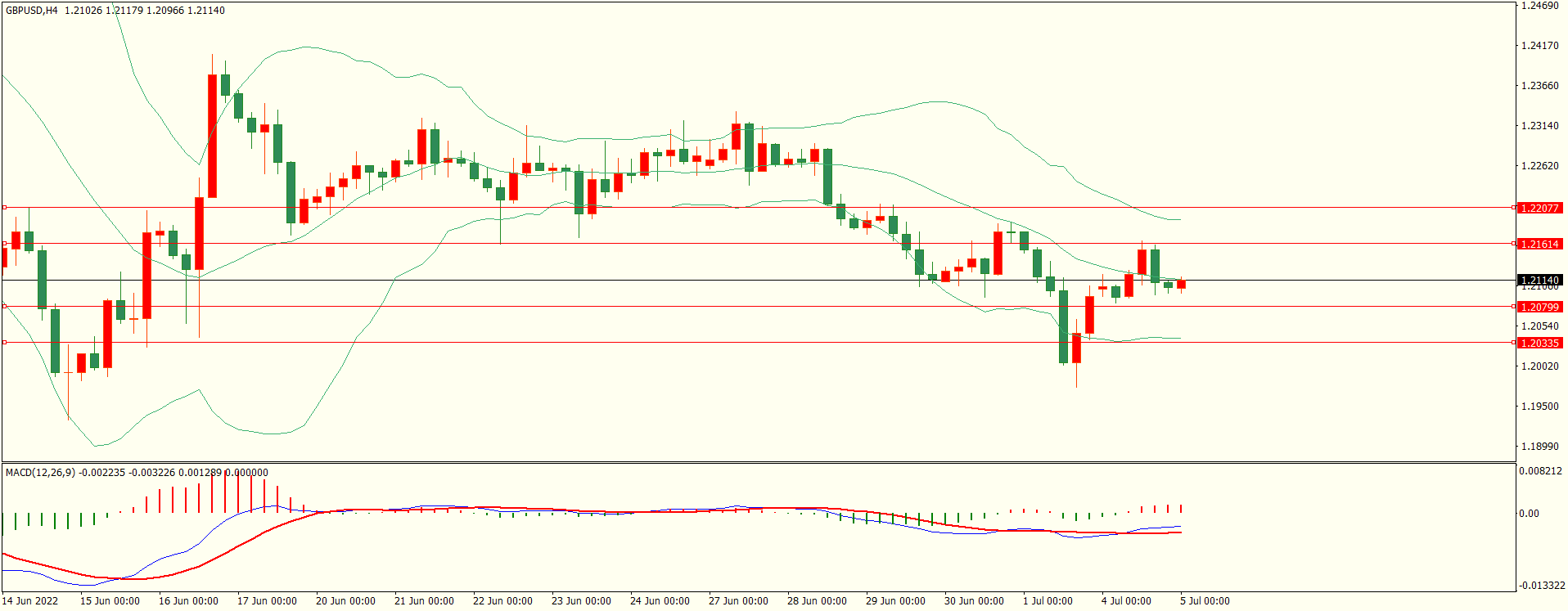Click the current price tag 1.21140
The image size is (1568, 611).
tap(1539, 281)
